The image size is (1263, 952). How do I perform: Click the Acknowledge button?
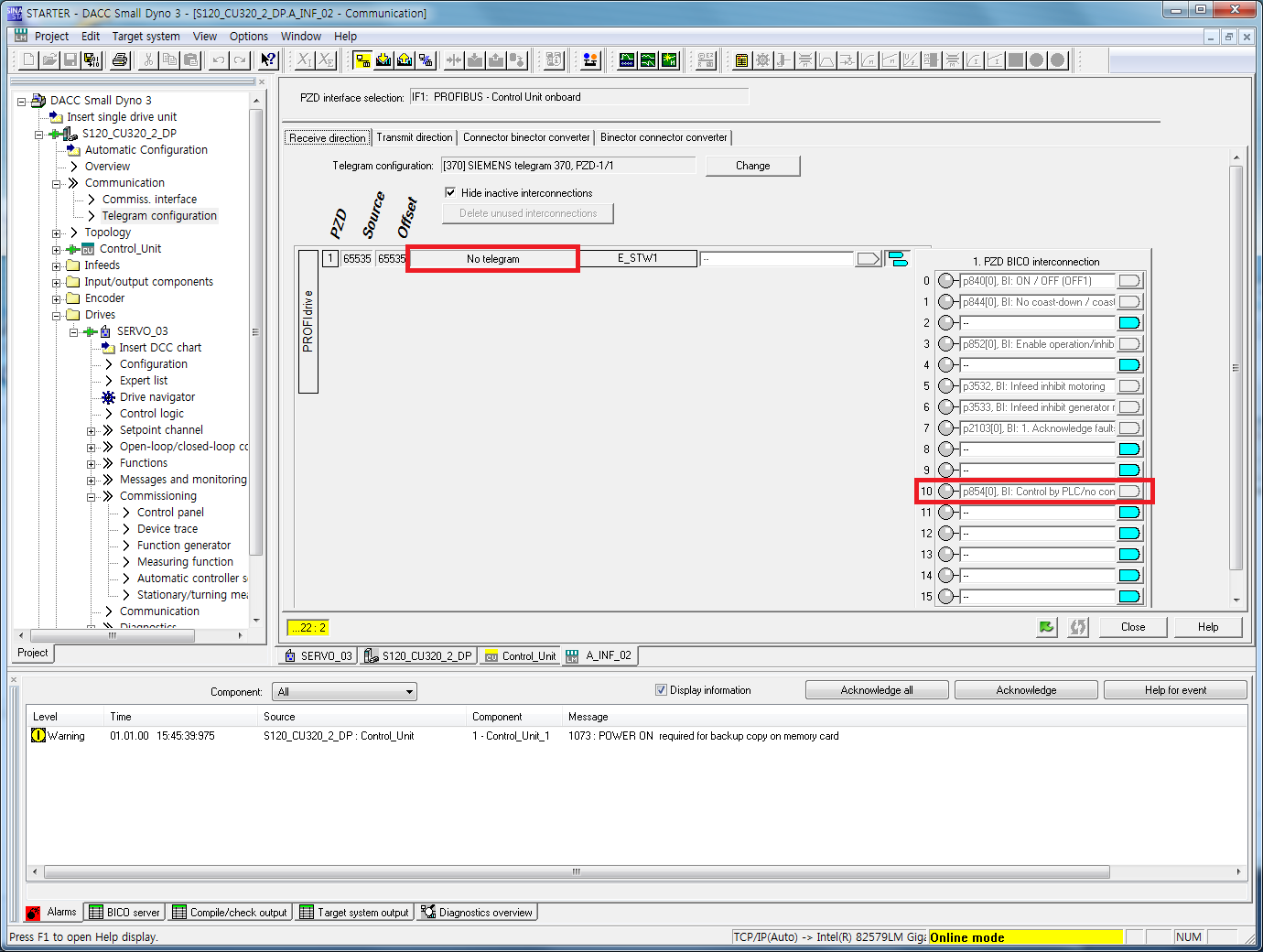click(1026, 690)
